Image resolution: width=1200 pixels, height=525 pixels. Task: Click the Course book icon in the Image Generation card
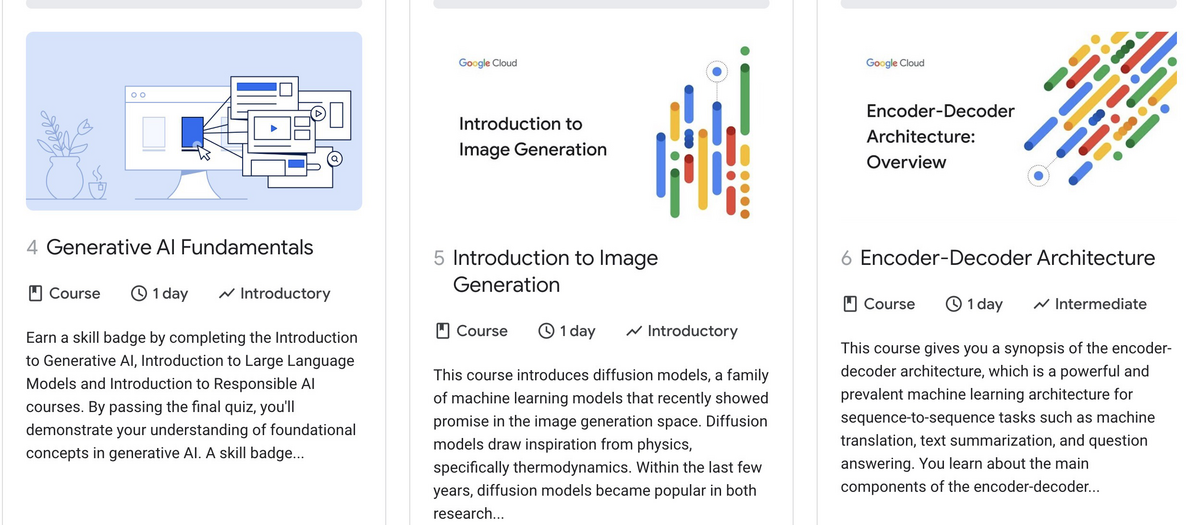click(x=443, y=330)
